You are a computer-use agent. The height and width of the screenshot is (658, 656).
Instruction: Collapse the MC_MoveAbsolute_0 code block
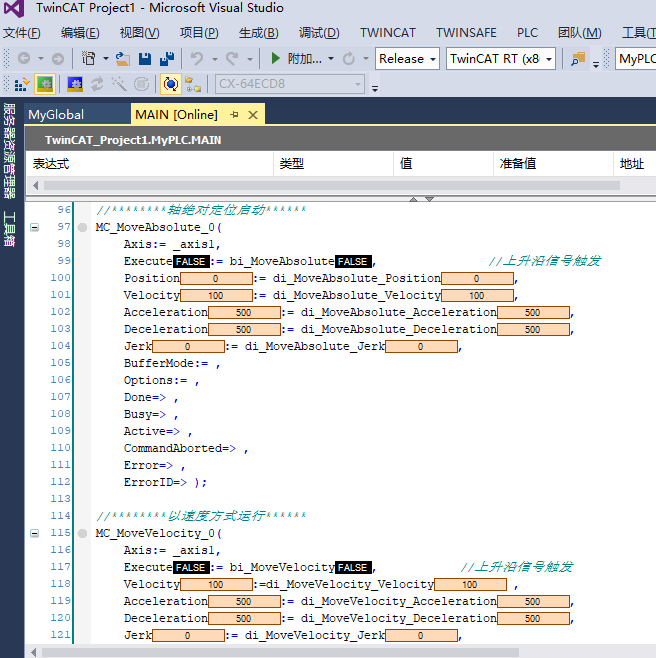35,227
